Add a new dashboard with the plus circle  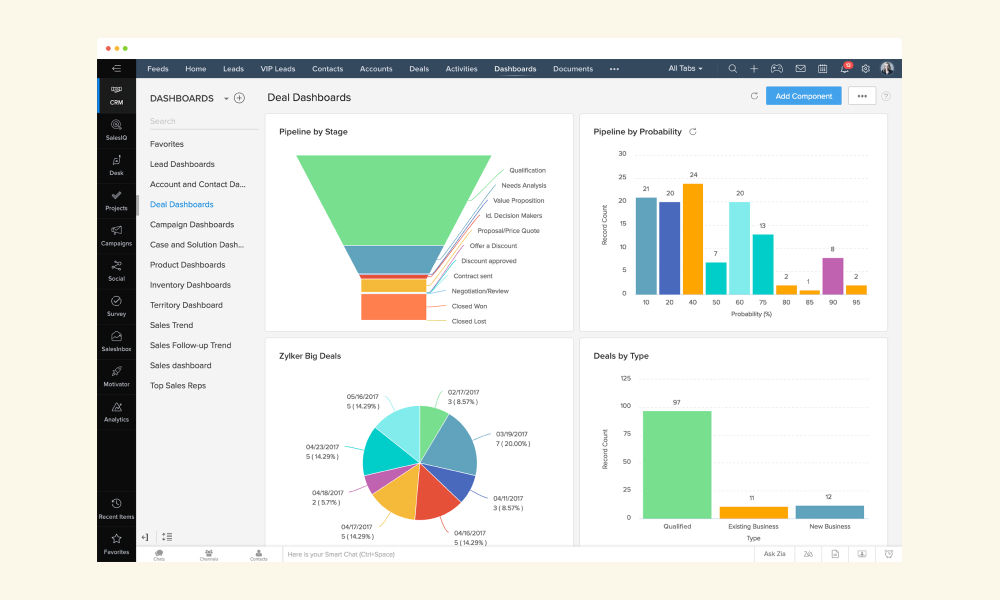click(x=239, y=98)
